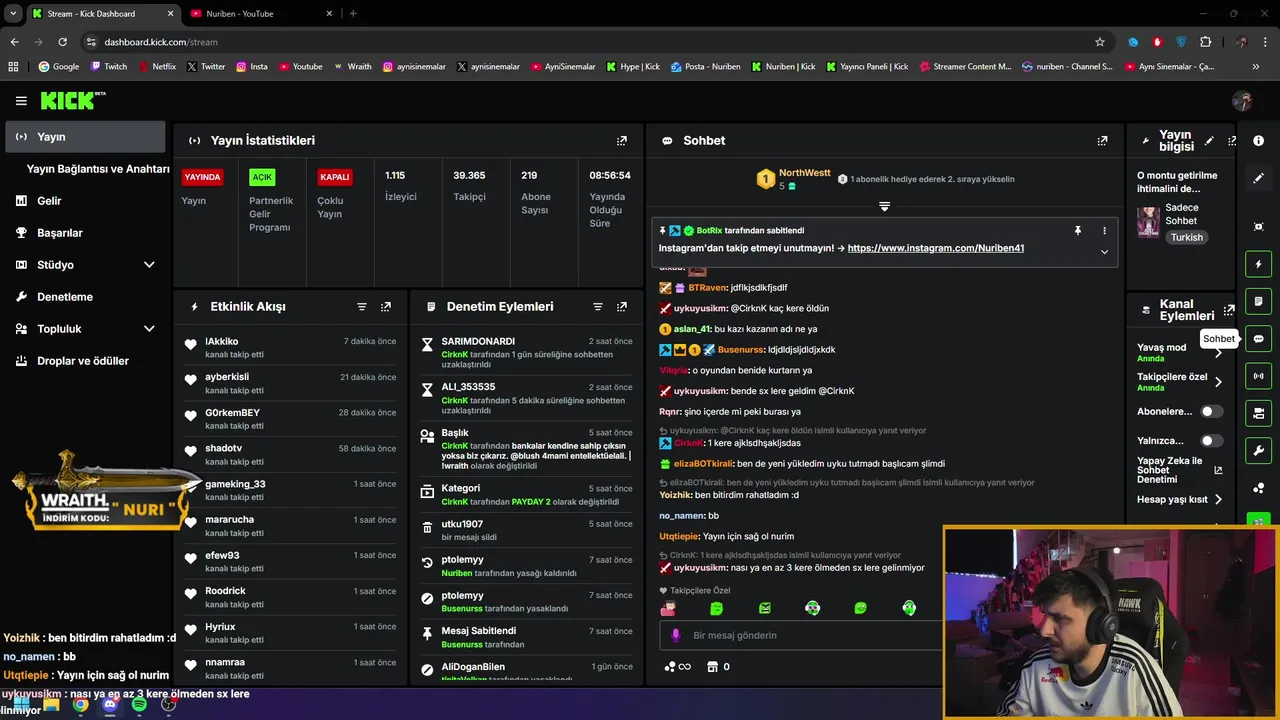Image resolution: width=1280 pixels, height=720 pixels.
Task: Open the Denetim Eylemleri filter
Action: pos(598,307)
